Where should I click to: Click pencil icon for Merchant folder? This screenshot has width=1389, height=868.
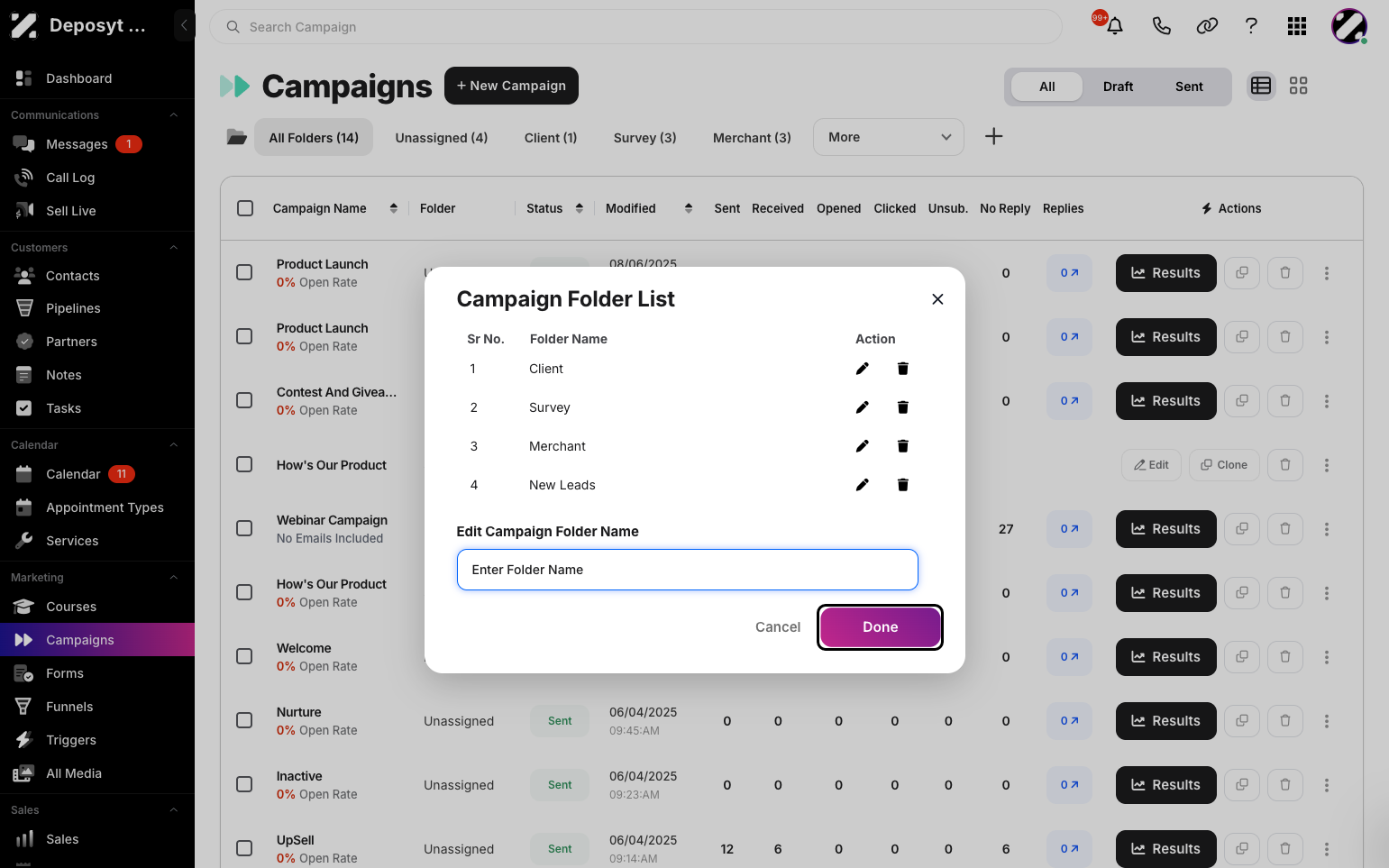863,446
